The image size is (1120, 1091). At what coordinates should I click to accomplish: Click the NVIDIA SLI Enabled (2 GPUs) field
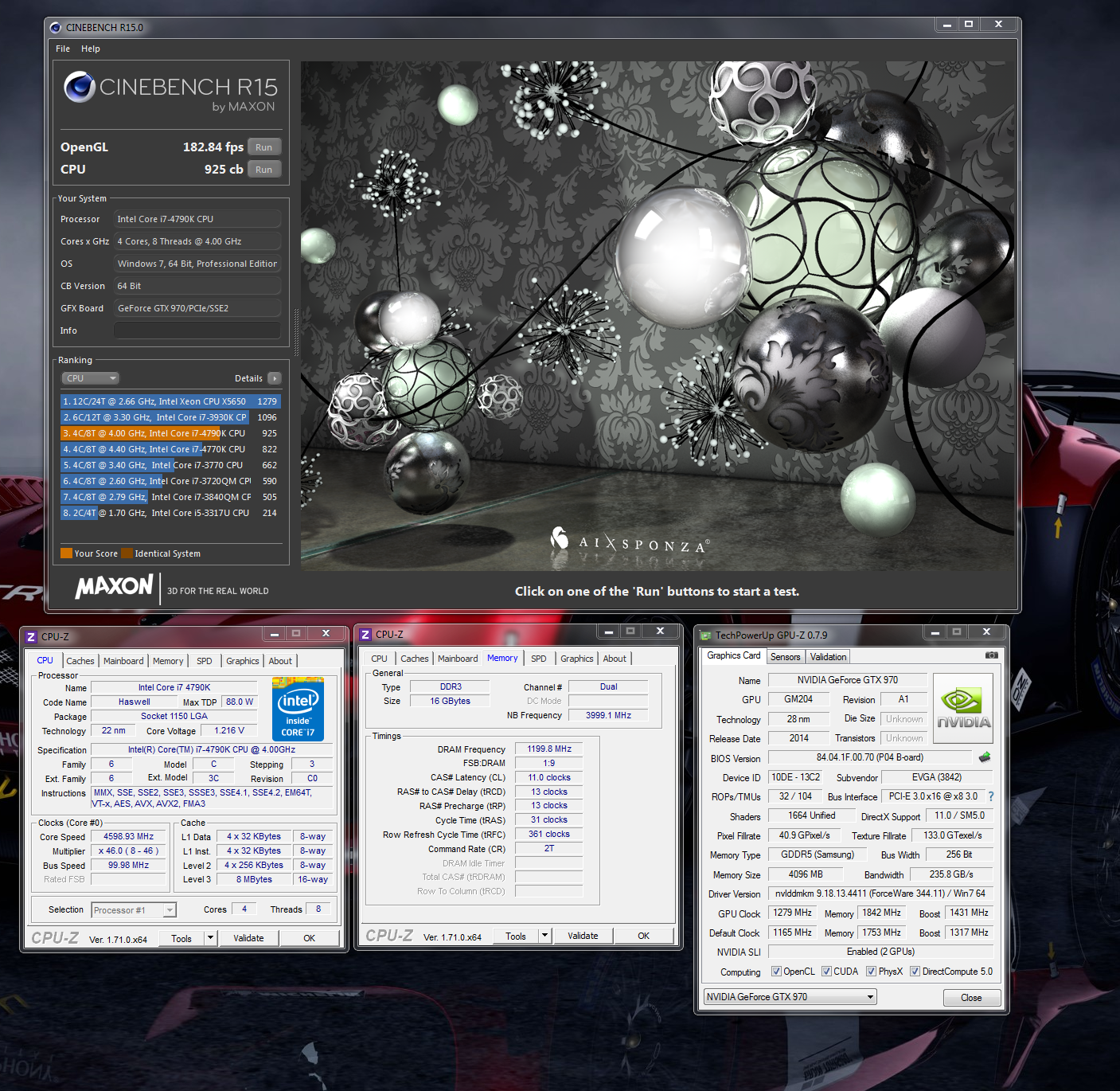click(880, 952)
